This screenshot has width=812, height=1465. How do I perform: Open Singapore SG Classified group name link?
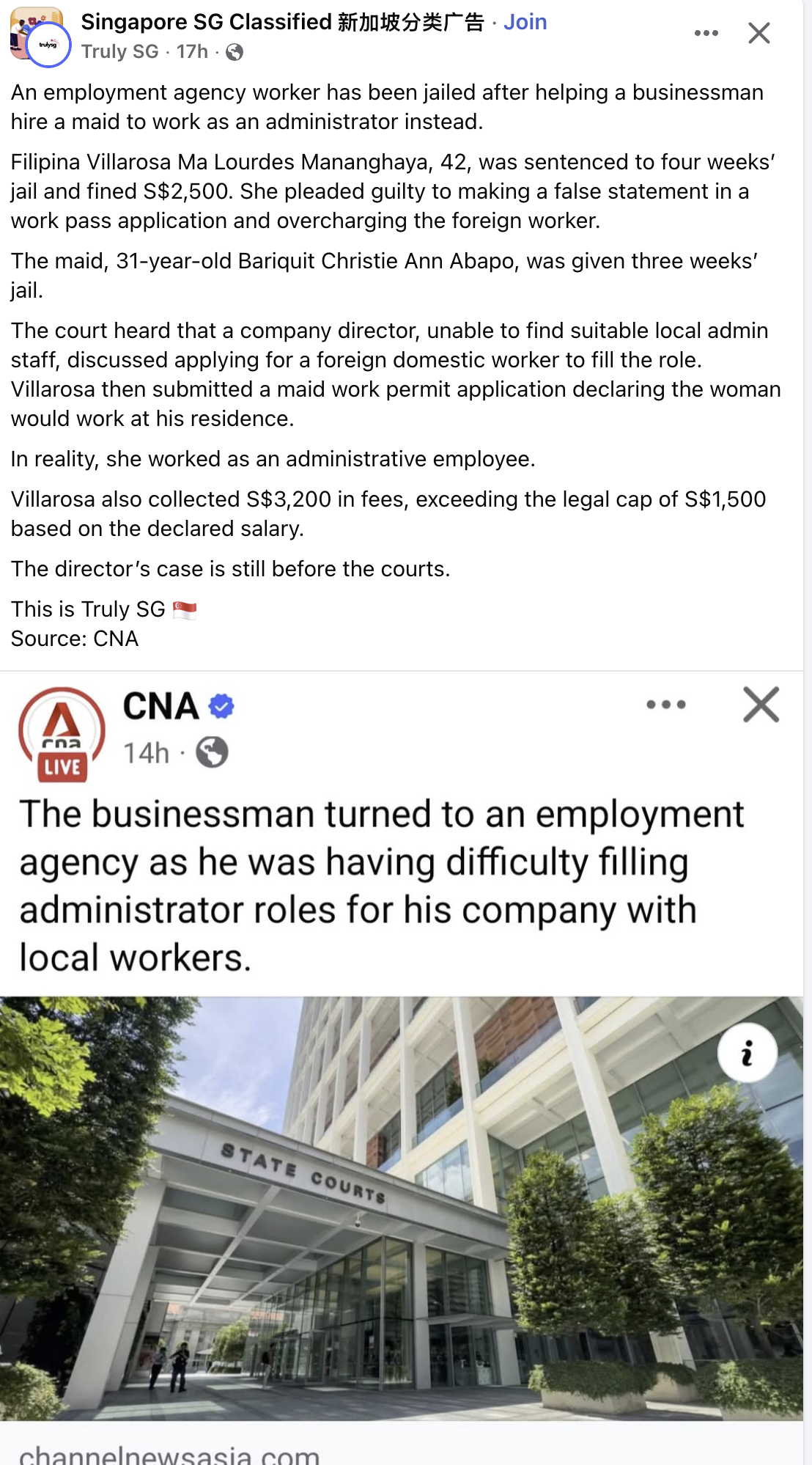coord(282,22)
